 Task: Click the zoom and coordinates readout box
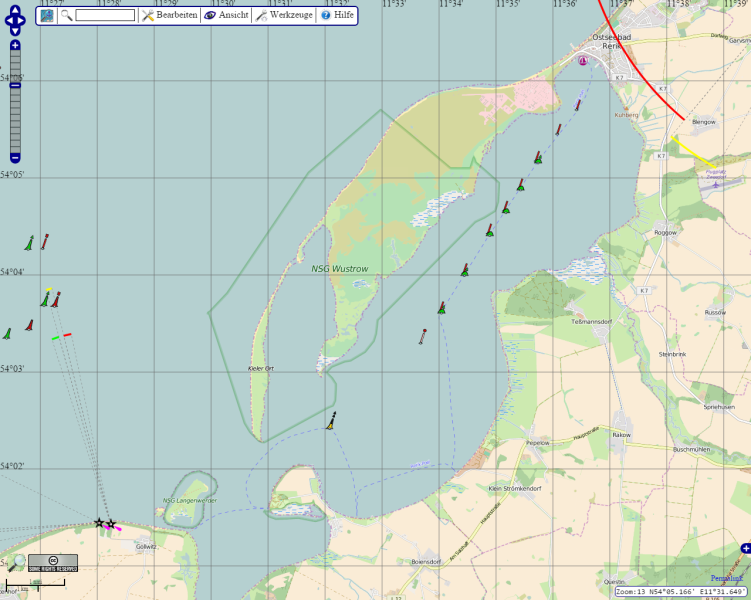[681, 592]
